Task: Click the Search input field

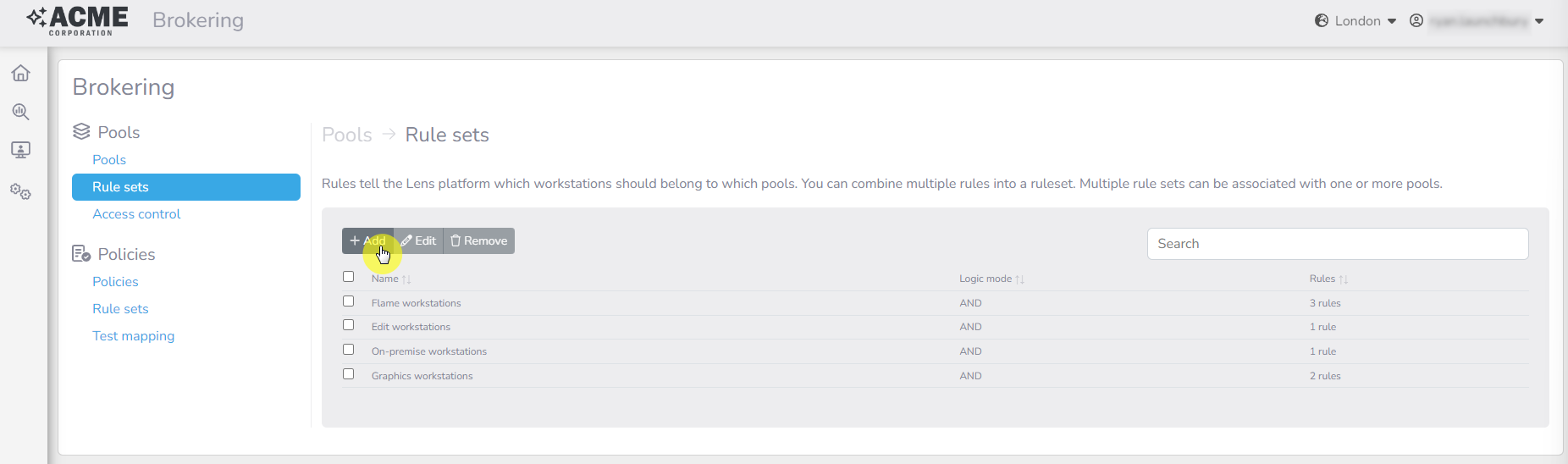Action: pos(1337,244)
